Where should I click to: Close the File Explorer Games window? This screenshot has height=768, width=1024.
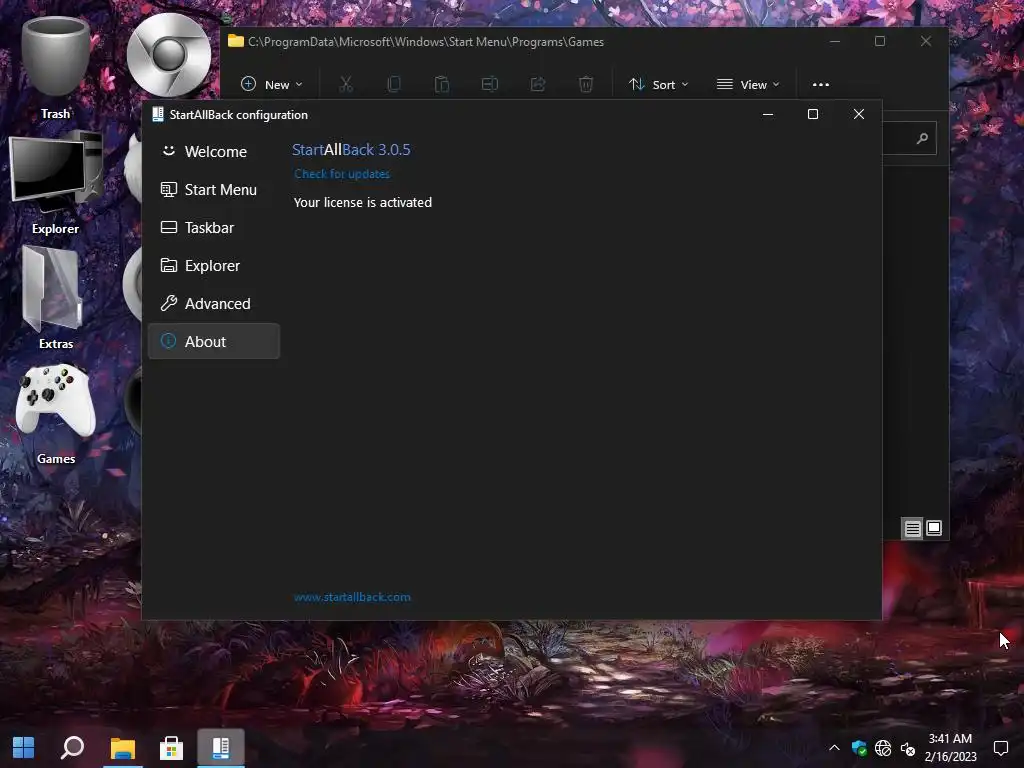coord(926,41)
